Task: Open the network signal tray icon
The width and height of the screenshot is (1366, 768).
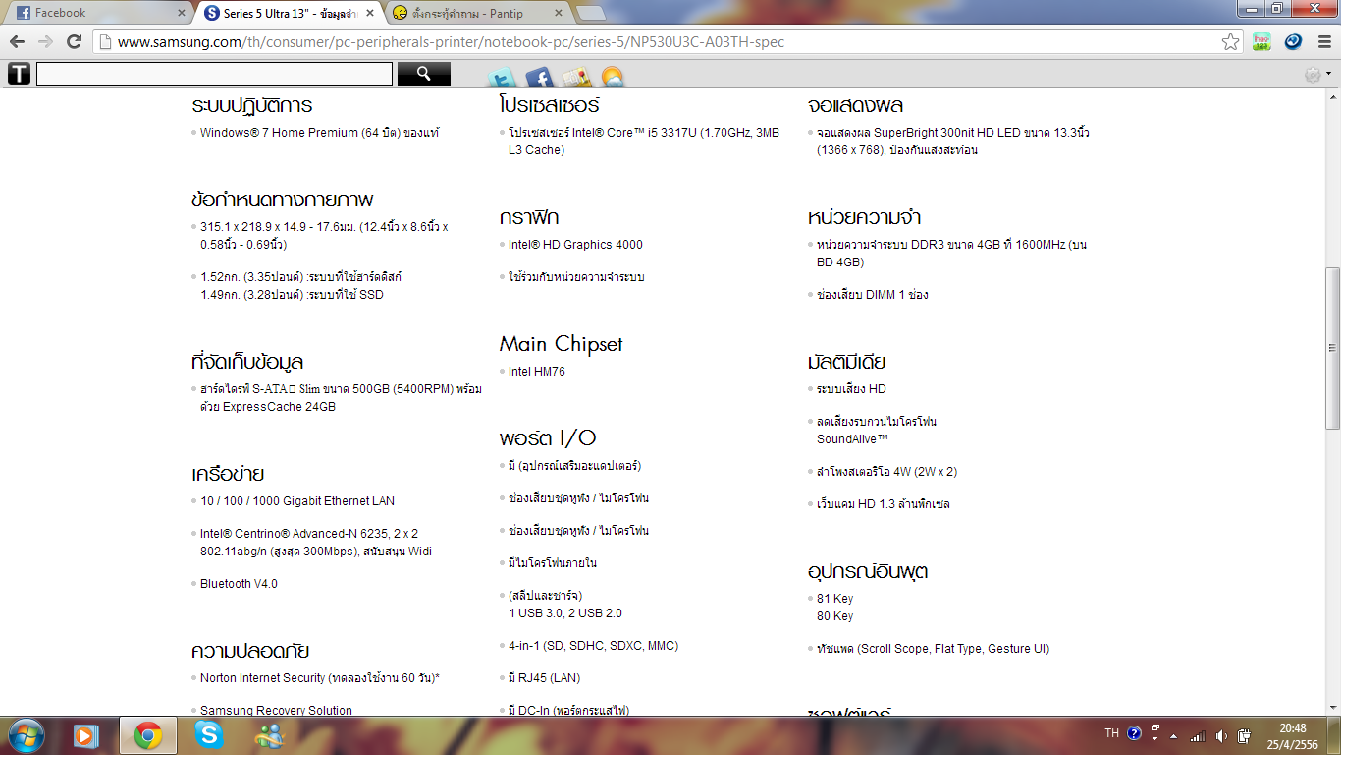Action: click(1197, 737)
